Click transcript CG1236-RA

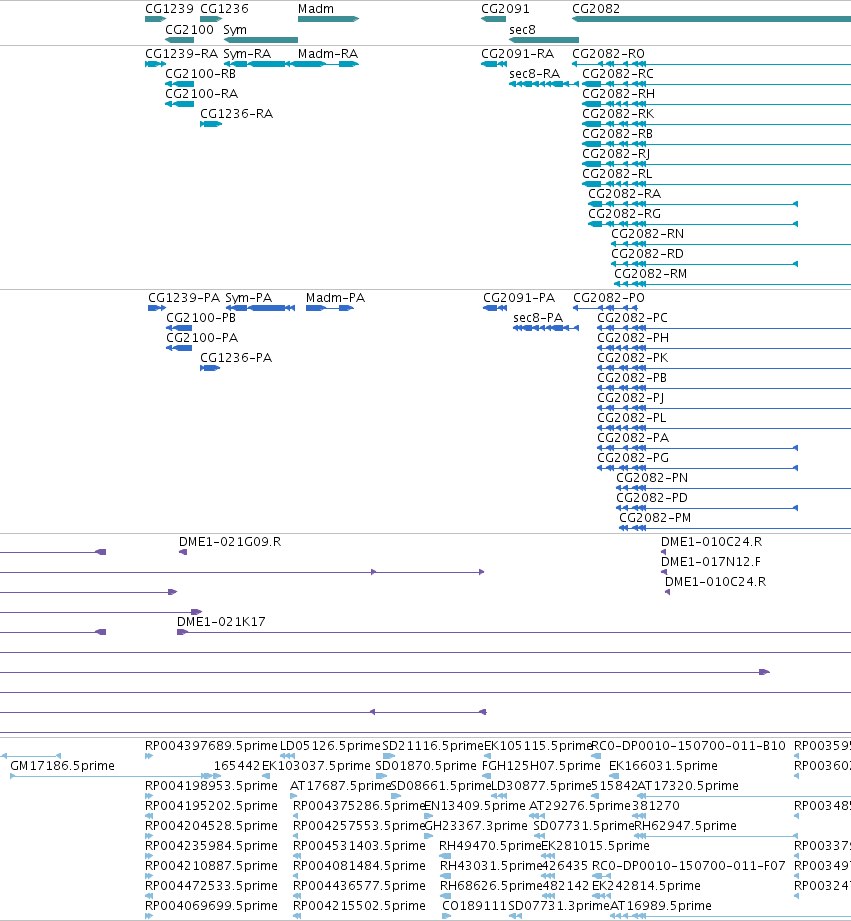tap(237, 114)
